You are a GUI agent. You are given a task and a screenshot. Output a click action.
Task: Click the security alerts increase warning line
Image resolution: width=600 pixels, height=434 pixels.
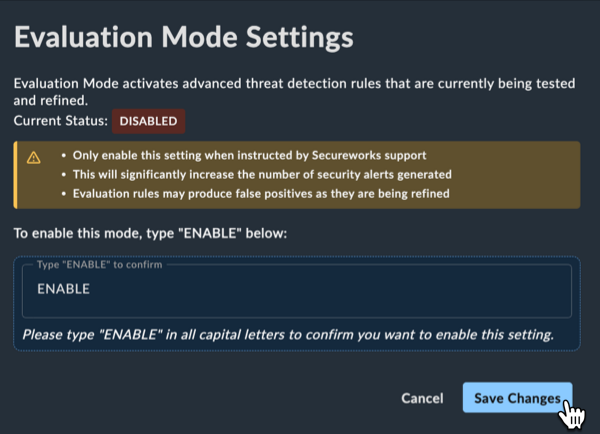[x=262, y=175]
